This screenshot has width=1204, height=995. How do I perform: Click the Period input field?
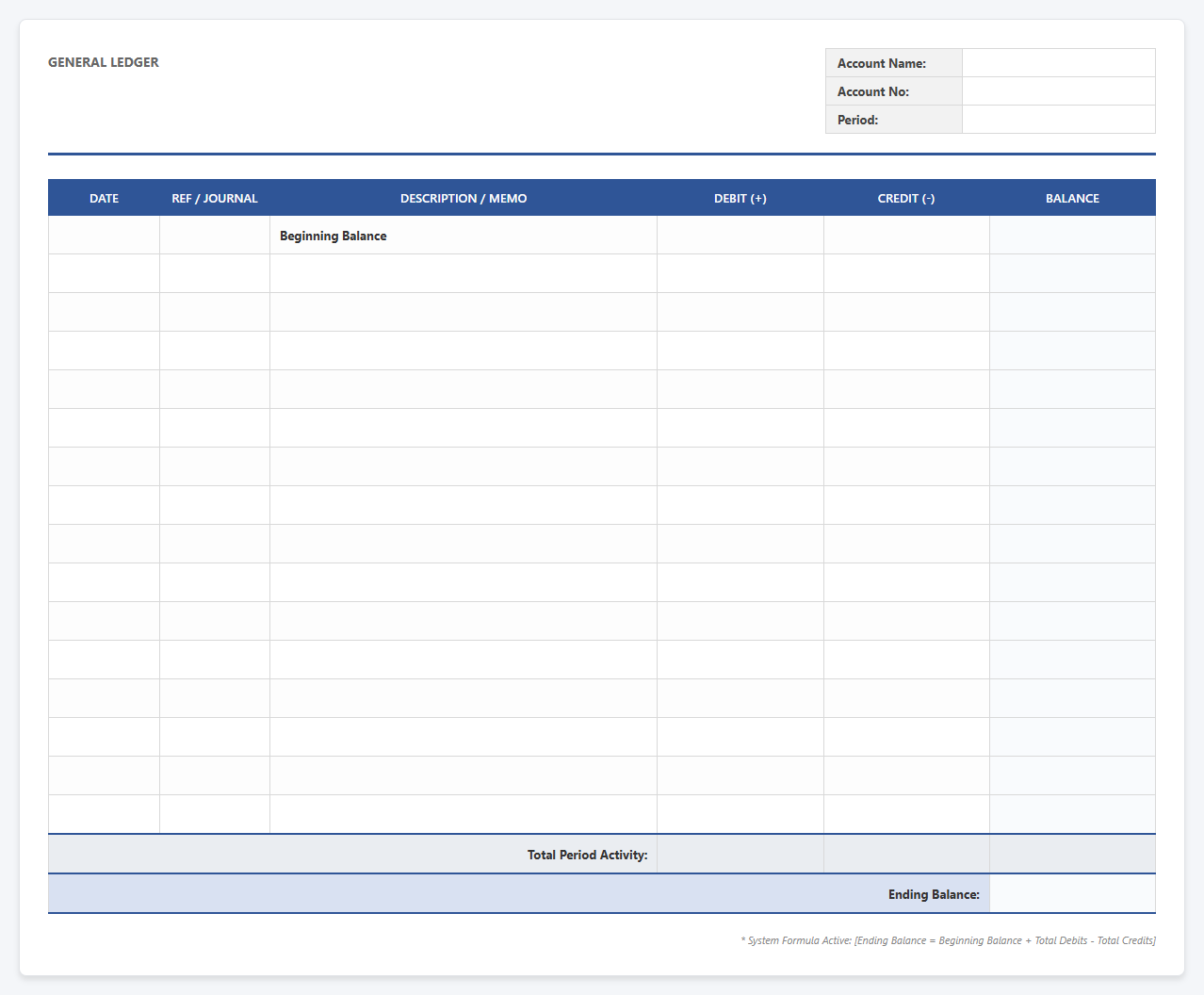[1058, 120]
